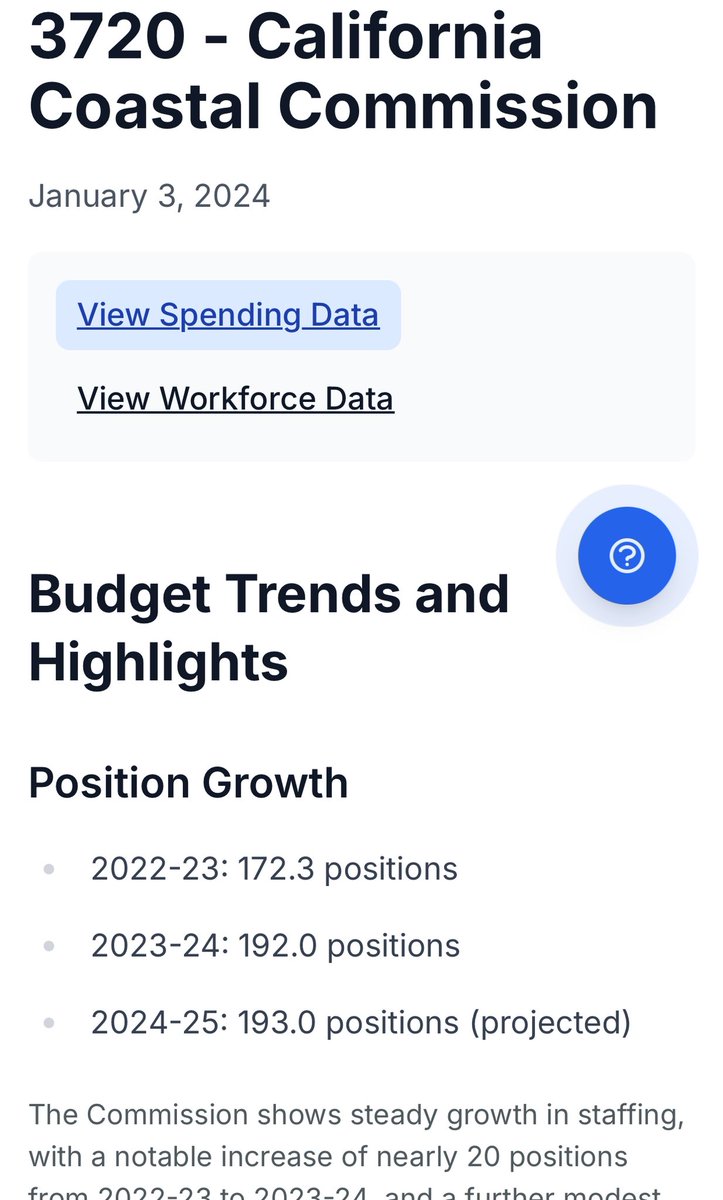Tap the bullet dot beside 2024-25
The height and width of the screenshot is (1200, 723).
[49, 1023]
